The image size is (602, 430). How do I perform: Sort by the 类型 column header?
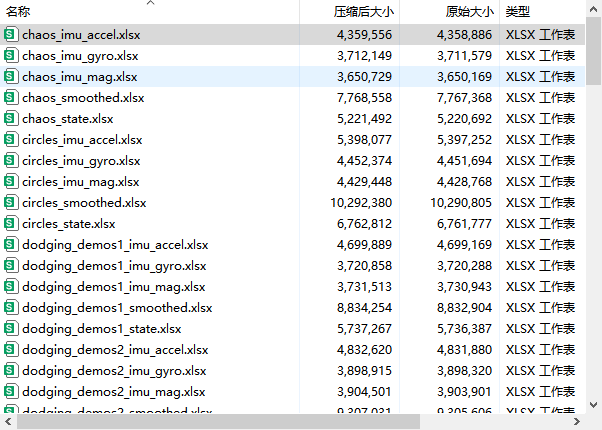542,12
